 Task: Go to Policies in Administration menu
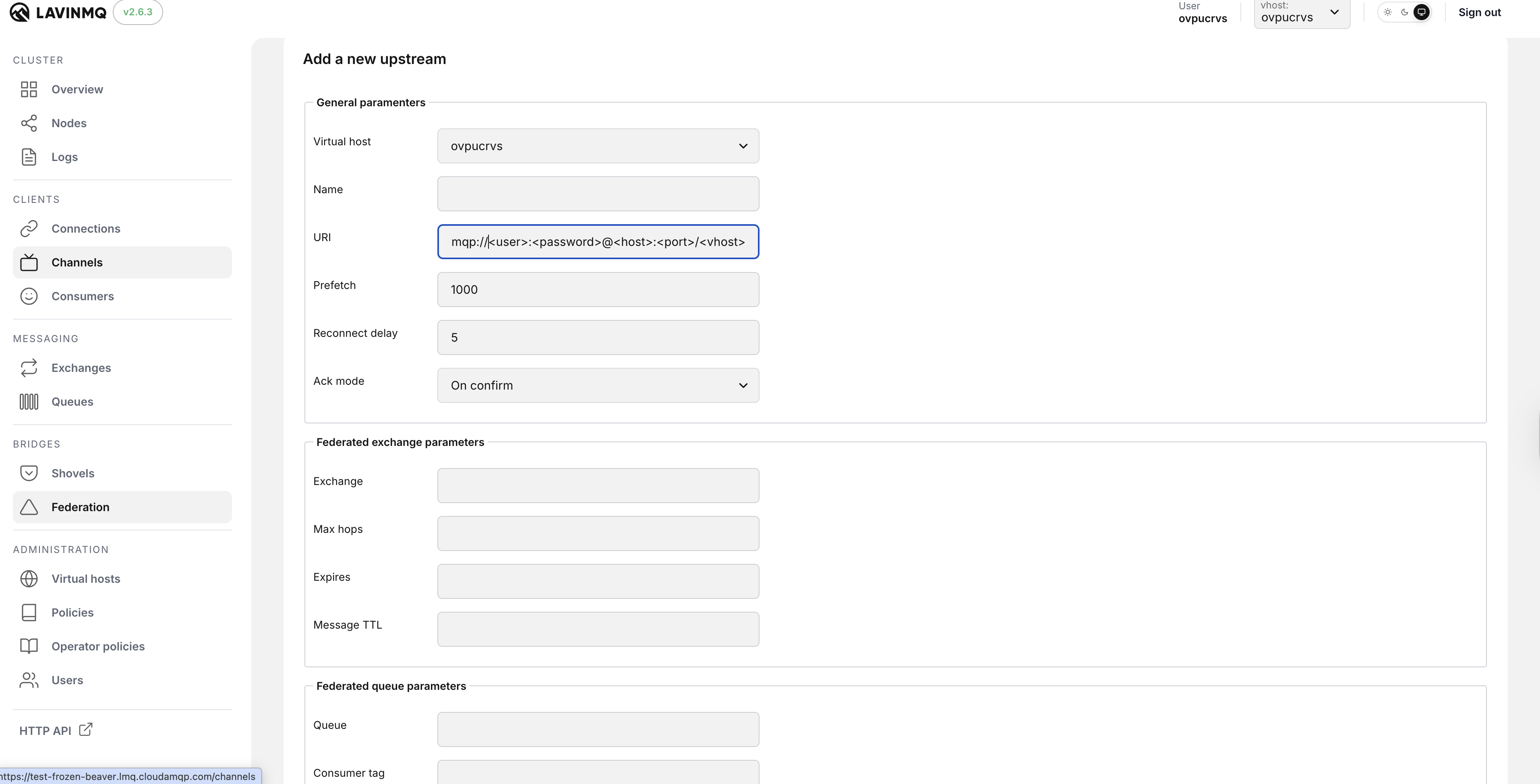point(72,613)
